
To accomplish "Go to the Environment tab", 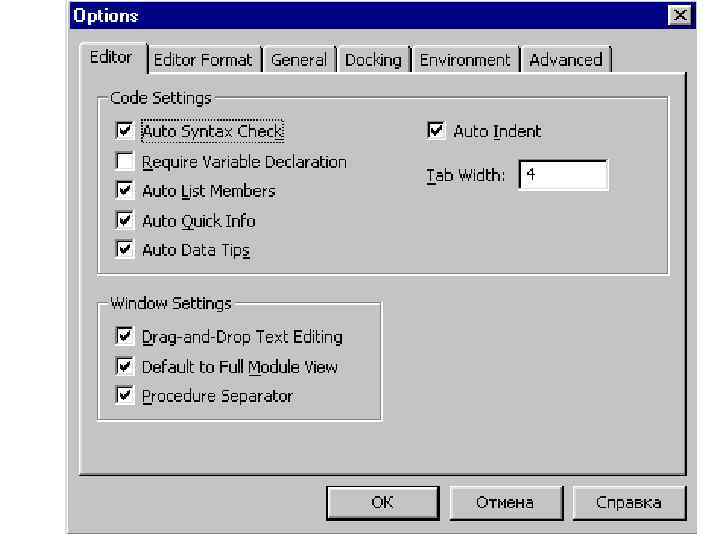I will click(x=465, y=60).
